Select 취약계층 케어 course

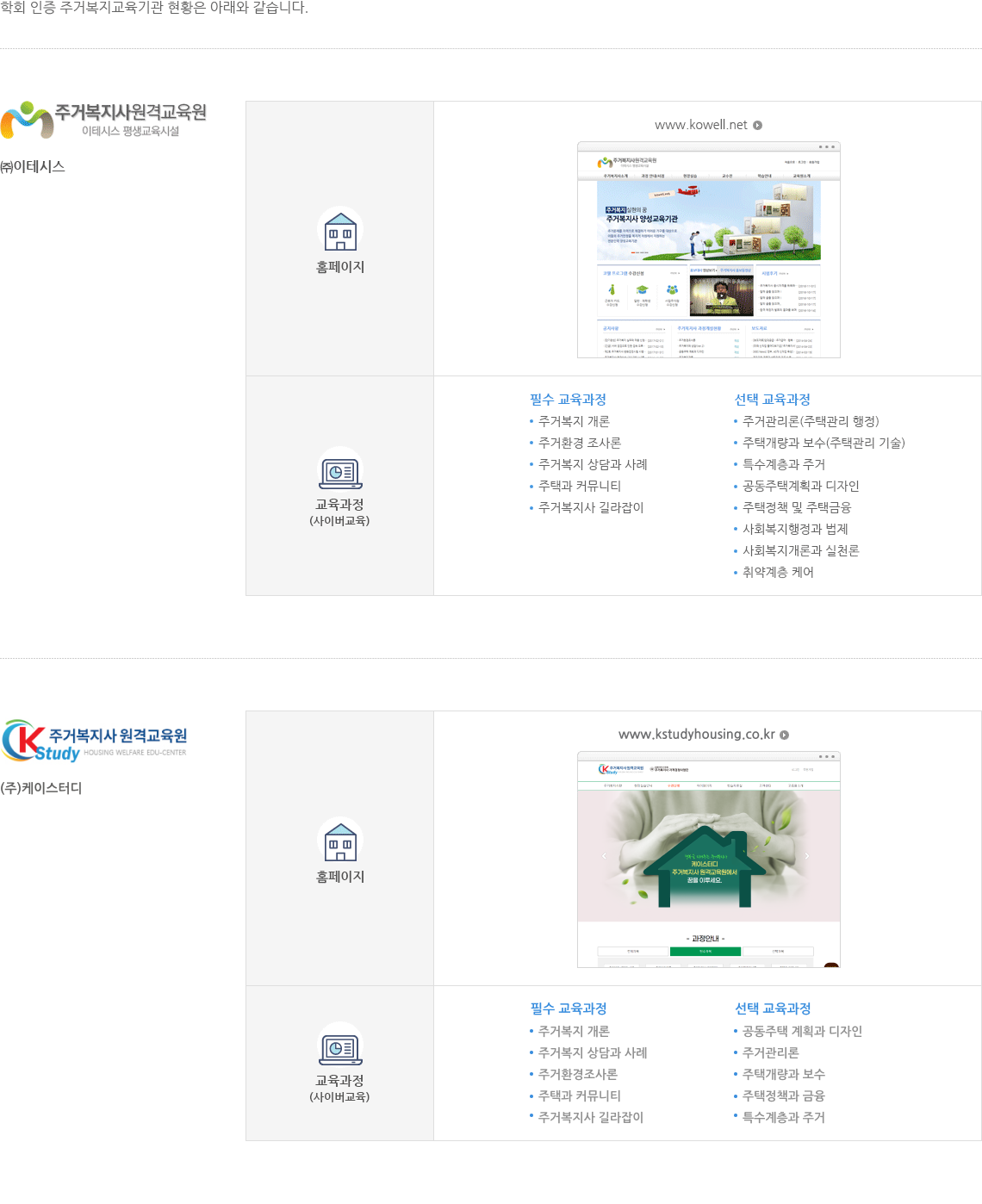tap(778, 572)
